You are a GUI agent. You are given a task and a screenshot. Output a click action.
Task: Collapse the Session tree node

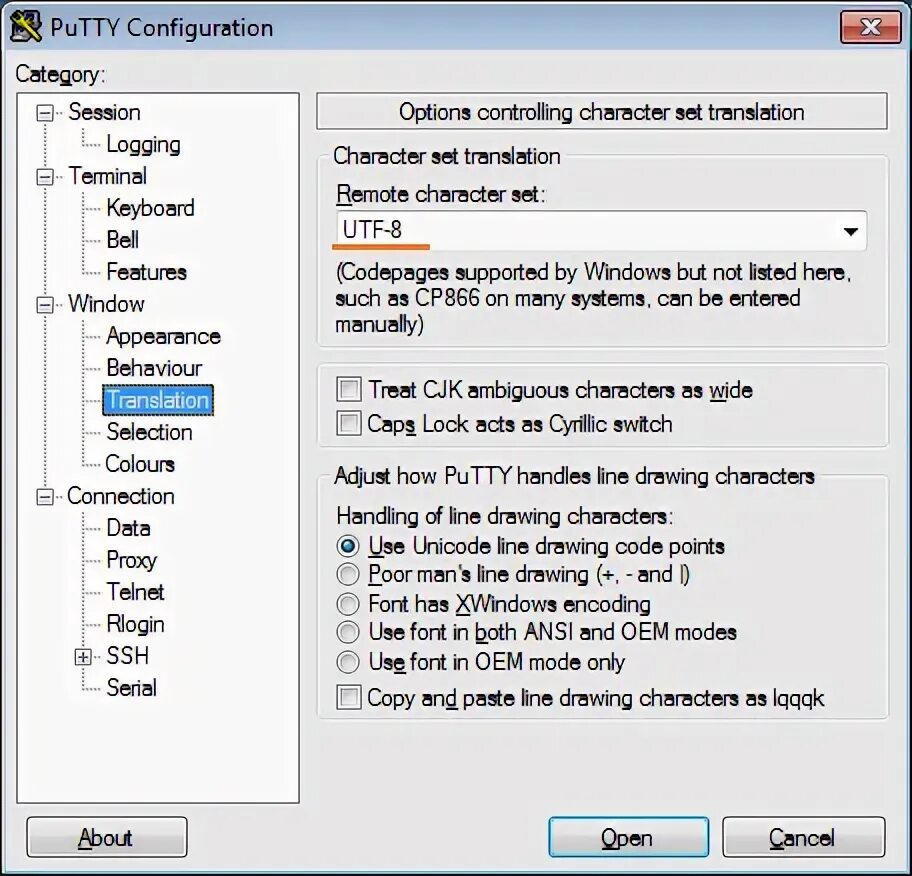pos(45,113)
